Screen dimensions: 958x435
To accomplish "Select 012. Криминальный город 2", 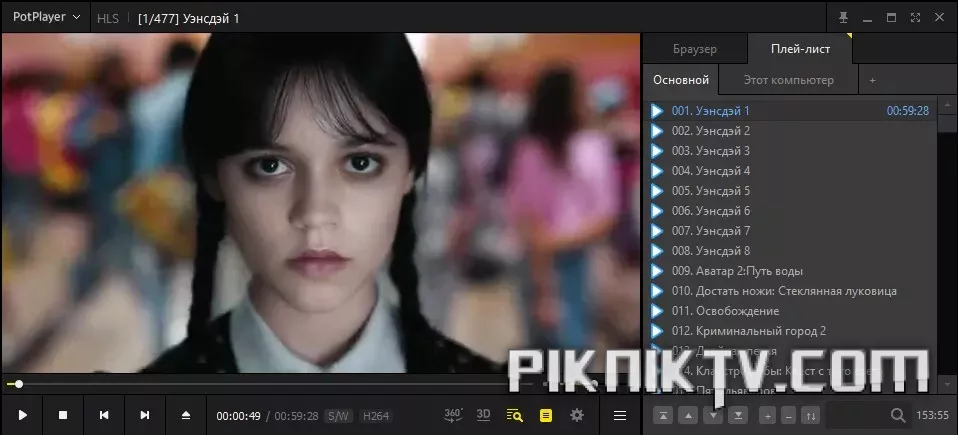I will tap(790, 331).
